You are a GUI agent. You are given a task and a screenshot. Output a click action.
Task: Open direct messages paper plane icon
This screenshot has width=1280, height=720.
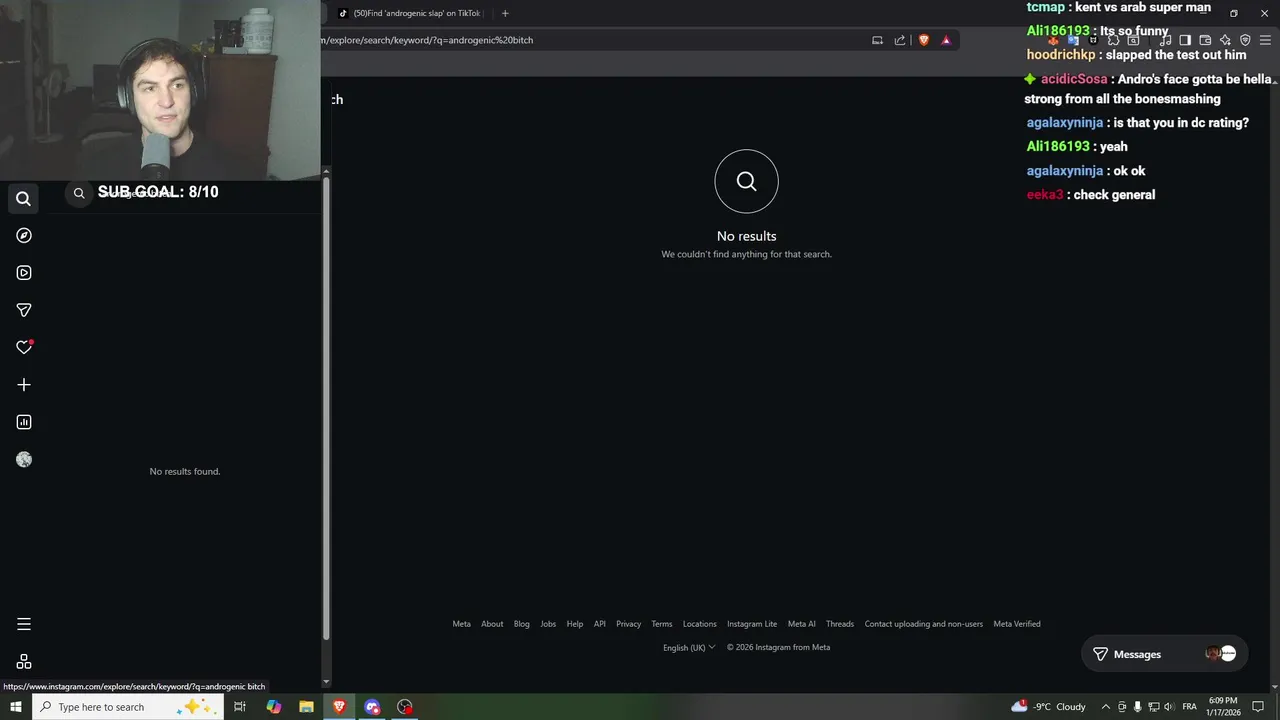point(24,310)
